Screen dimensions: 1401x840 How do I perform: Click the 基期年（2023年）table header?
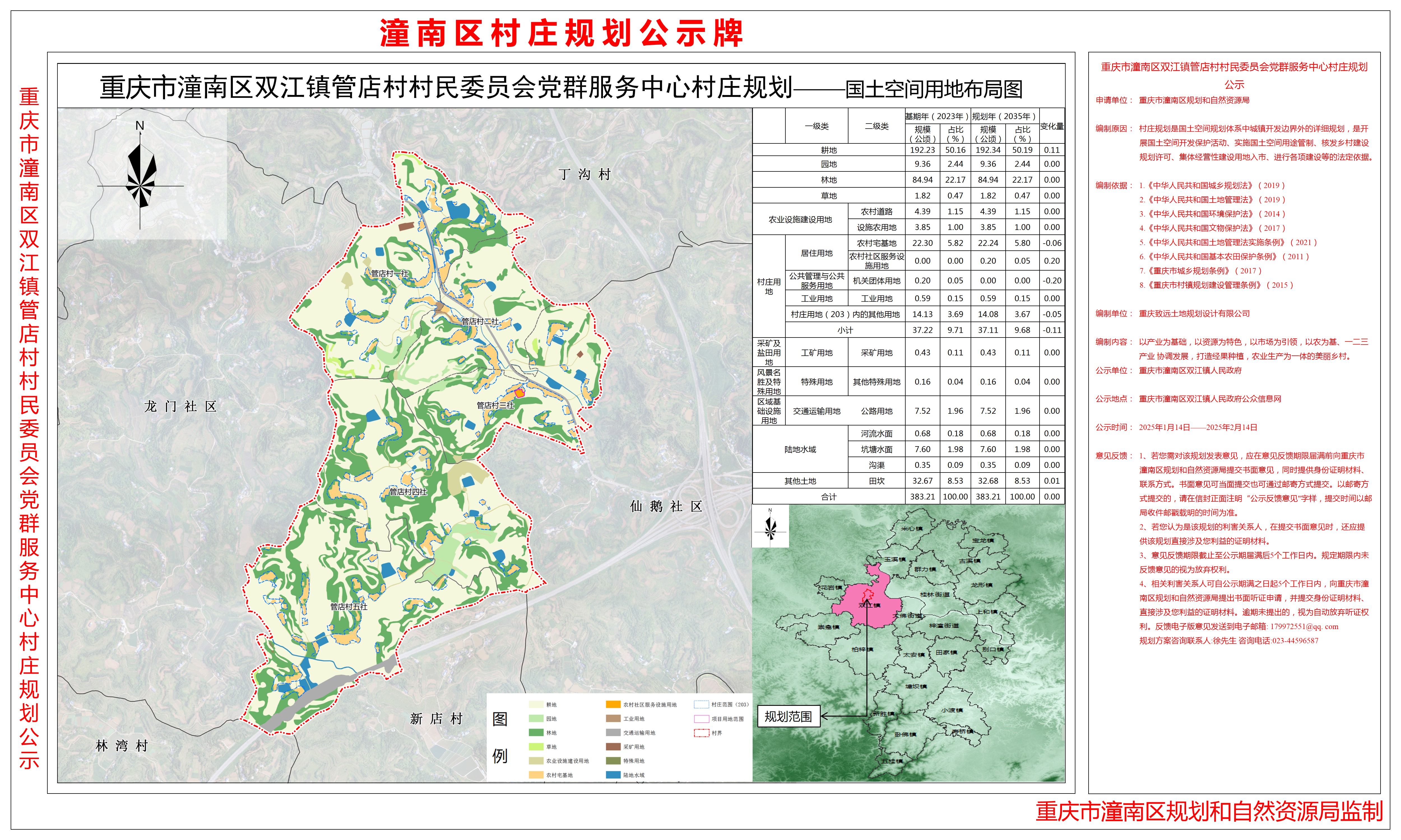[937, 116]
